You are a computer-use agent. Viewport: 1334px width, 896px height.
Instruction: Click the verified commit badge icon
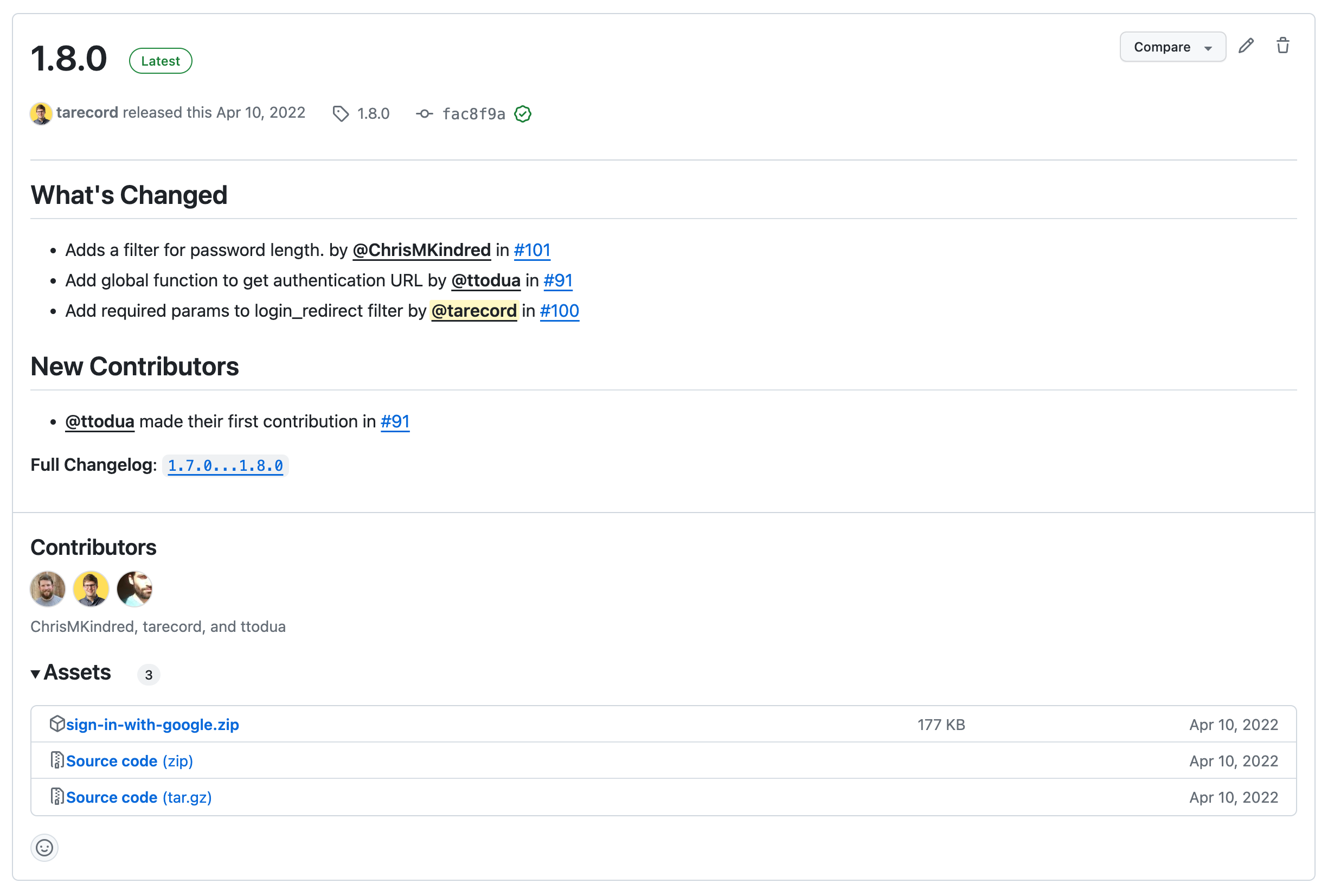pyautogui.click(x=523, y=114)
